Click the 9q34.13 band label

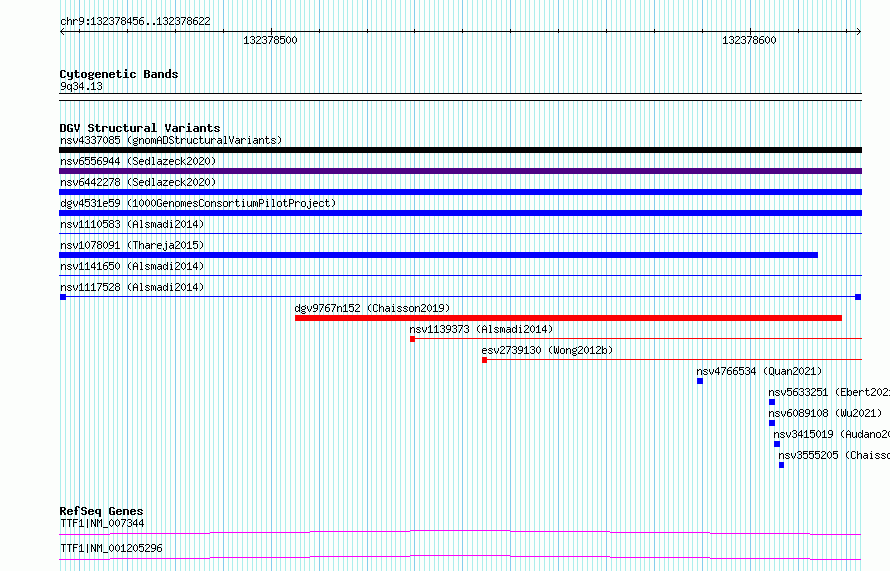pyautogui.click(x=81, y=86)
